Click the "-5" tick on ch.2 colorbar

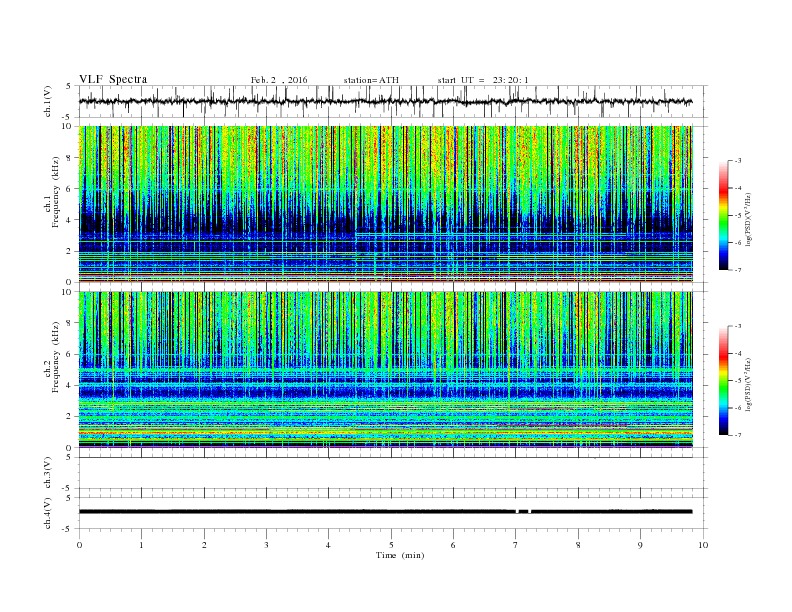tap(737, 381)
